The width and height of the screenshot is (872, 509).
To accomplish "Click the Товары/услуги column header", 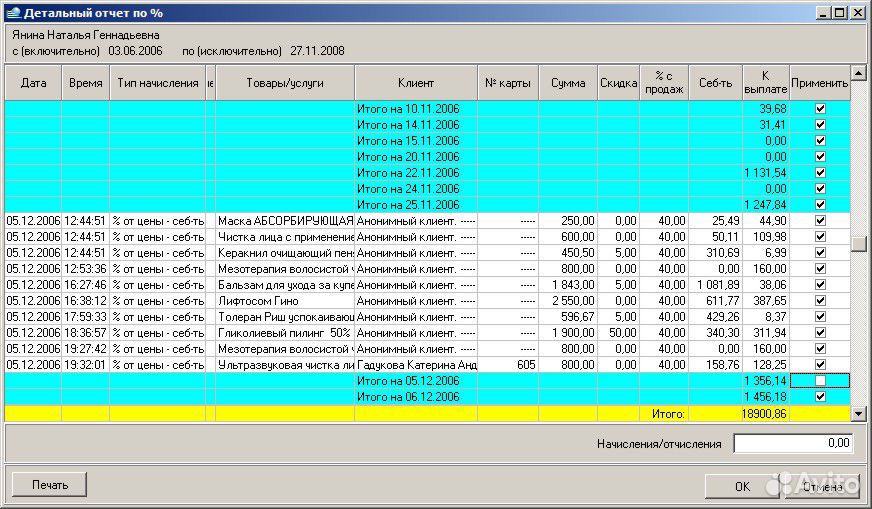I will coord(285,83).
